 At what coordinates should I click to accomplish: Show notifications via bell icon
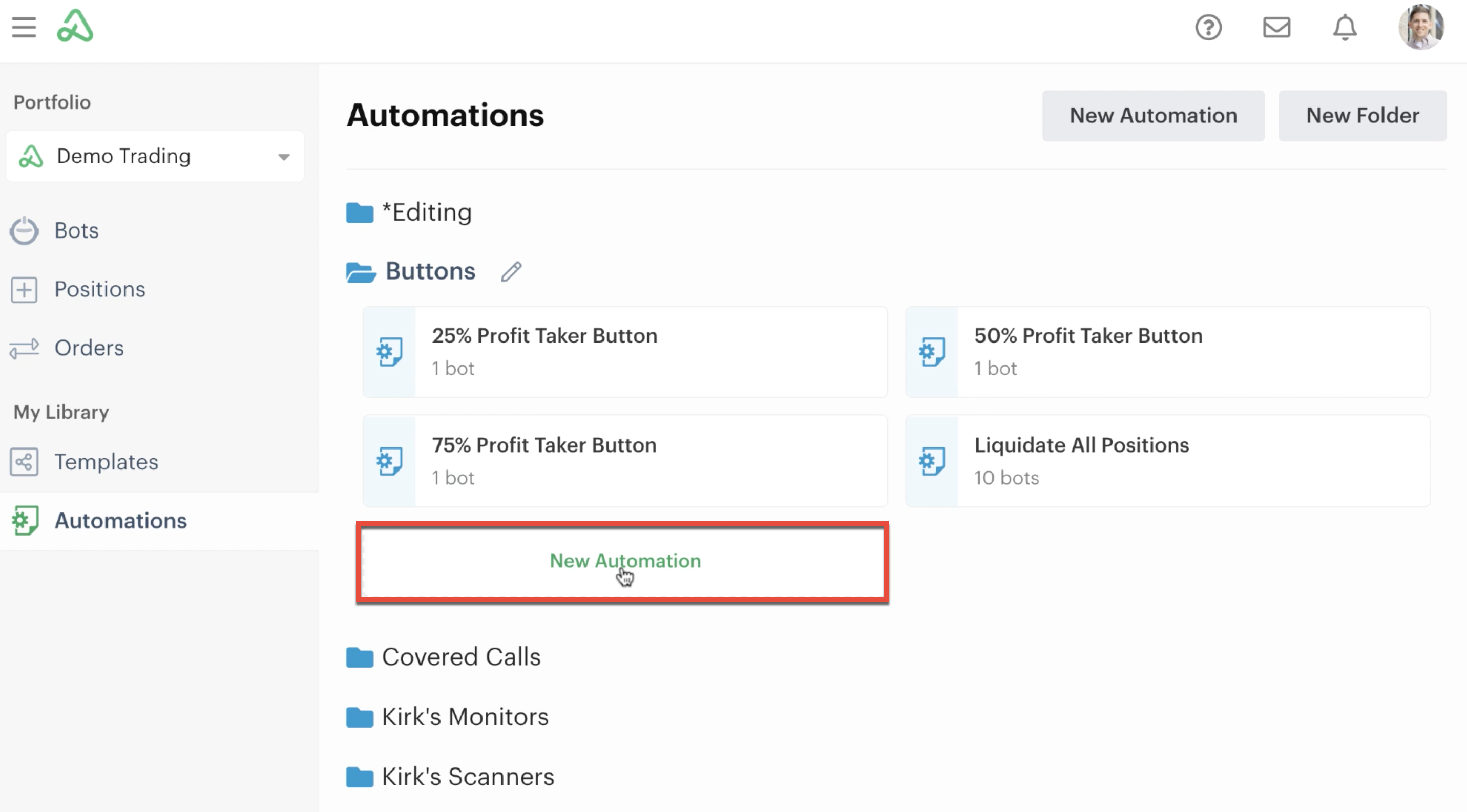tap(1345, 27)
